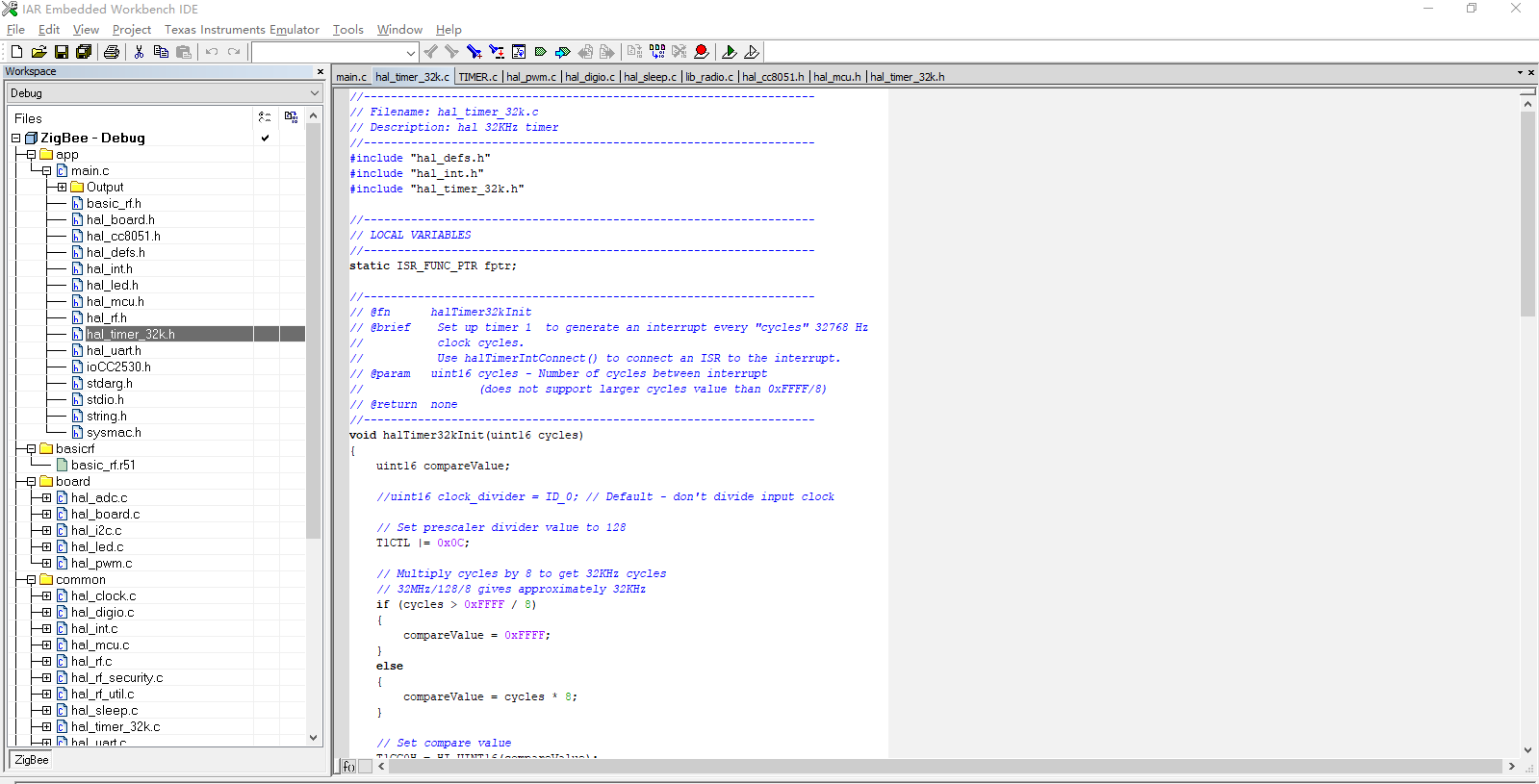Screen dimensions: 1539x784
Task: Toggle breakpoint with the red dot icon
Action: click(x=702, y=52)
